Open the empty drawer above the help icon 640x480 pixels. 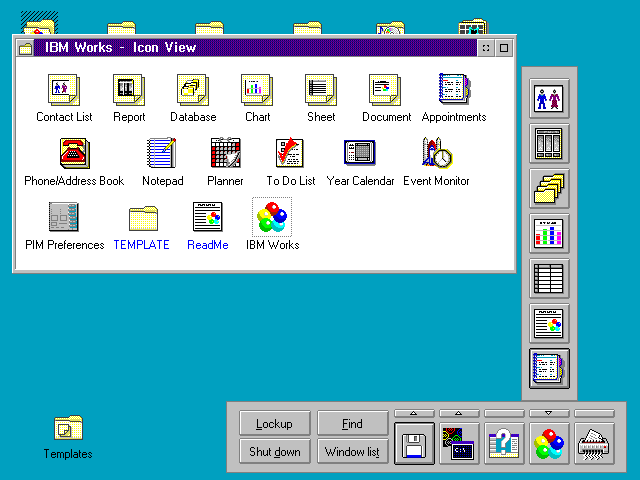tap(504, 413)
